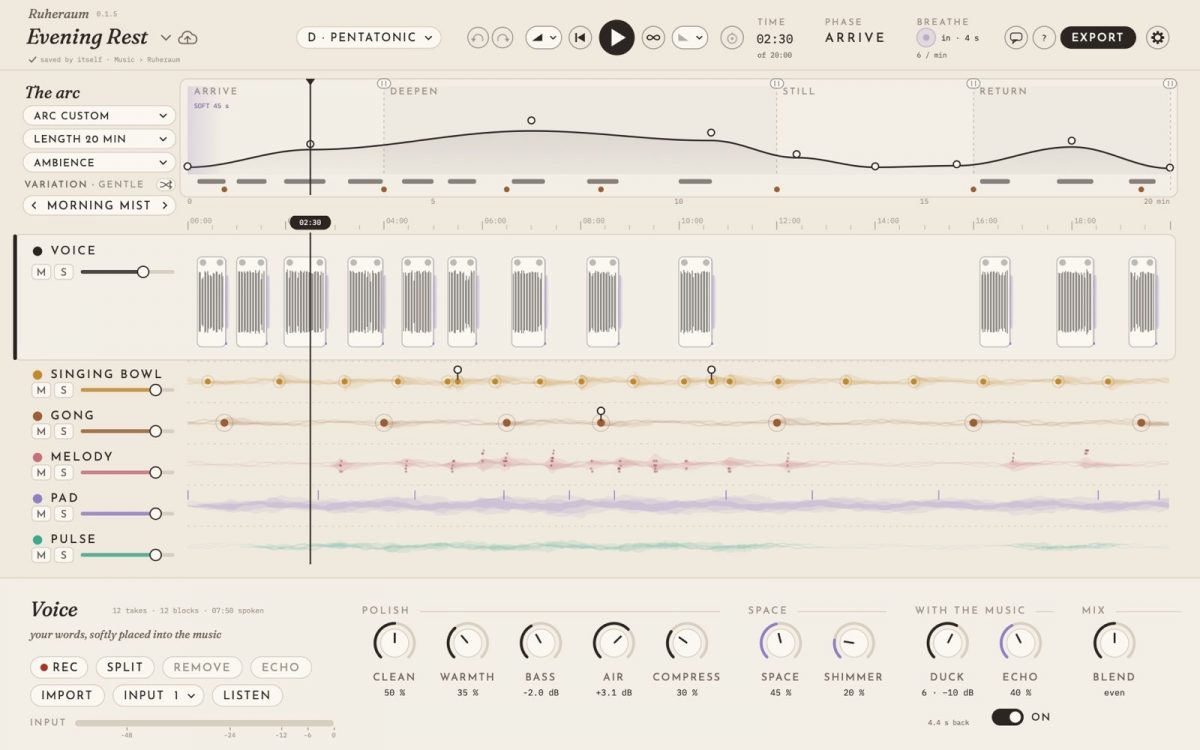Open the D · Pentatonic scale dropdown
1200x750 pixels.
coord(369,38)
